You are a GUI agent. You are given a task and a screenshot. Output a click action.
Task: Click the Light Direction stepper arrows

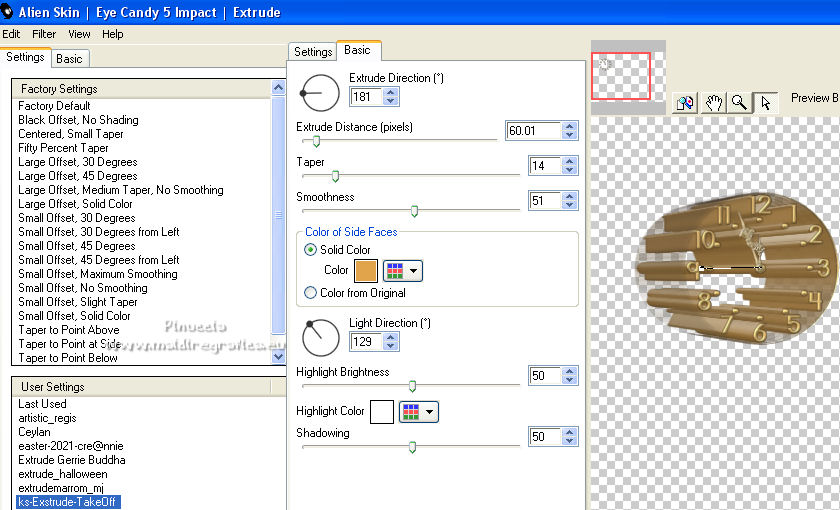coord(391,341)
